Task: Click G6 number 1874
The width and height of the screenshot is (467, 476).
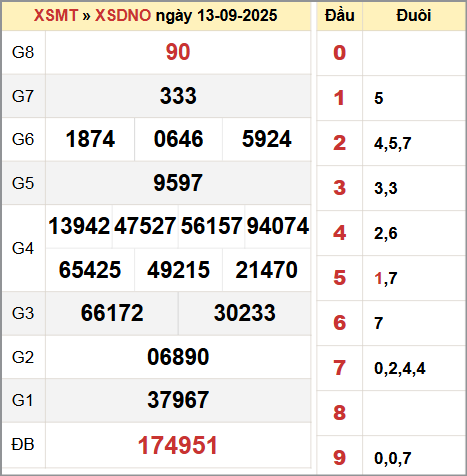Action: coord(90,139)
